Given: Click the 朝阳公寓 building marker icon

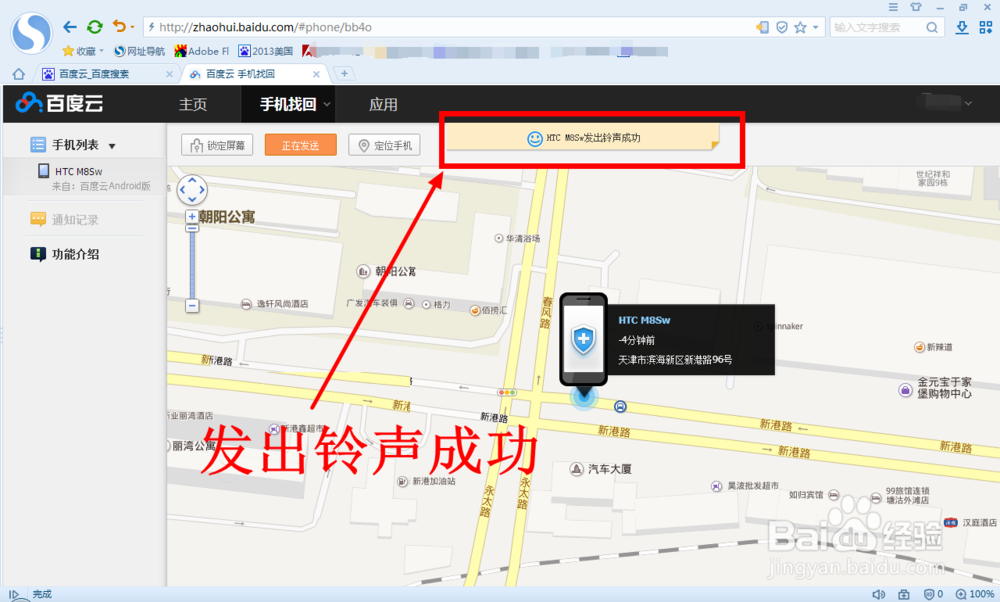Looking at the screenshot, I should click(363, 272).
